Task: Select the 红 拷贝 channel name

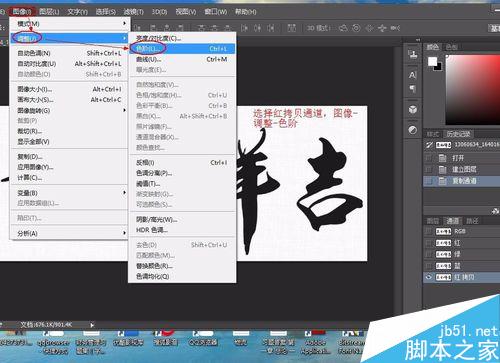Action: coord(464,277)
